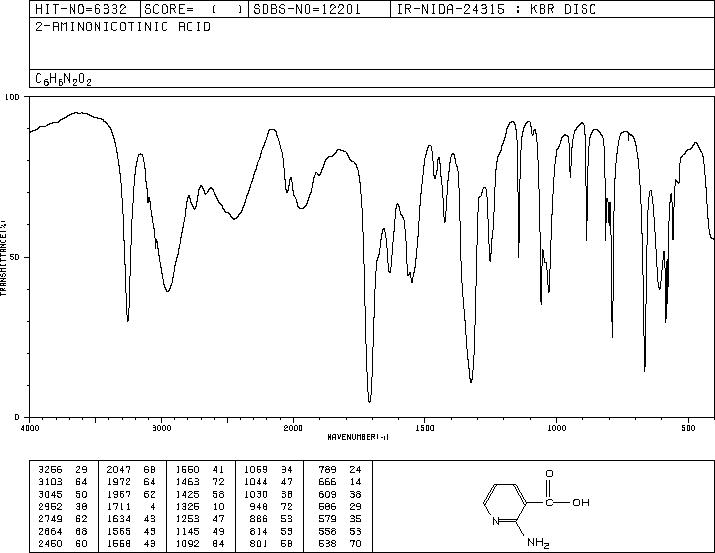Click the carbonyl O atom in the structure
The height and width of the screenshot is (553, 715).
549,474
